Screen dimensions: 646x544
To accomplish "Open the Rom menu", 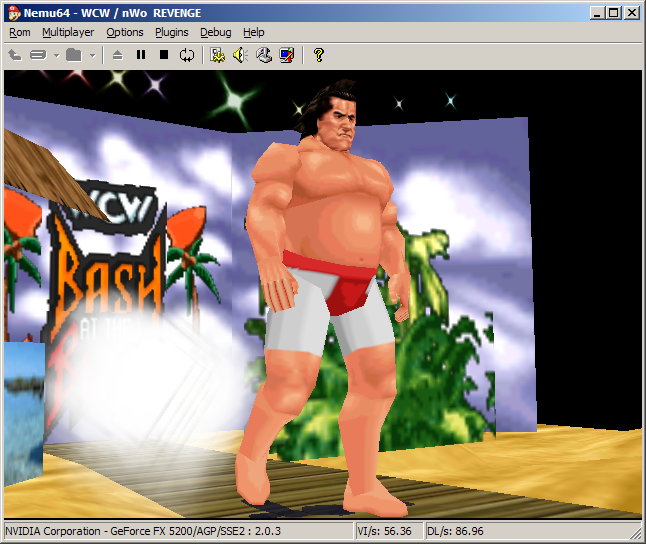I will 19,32.
